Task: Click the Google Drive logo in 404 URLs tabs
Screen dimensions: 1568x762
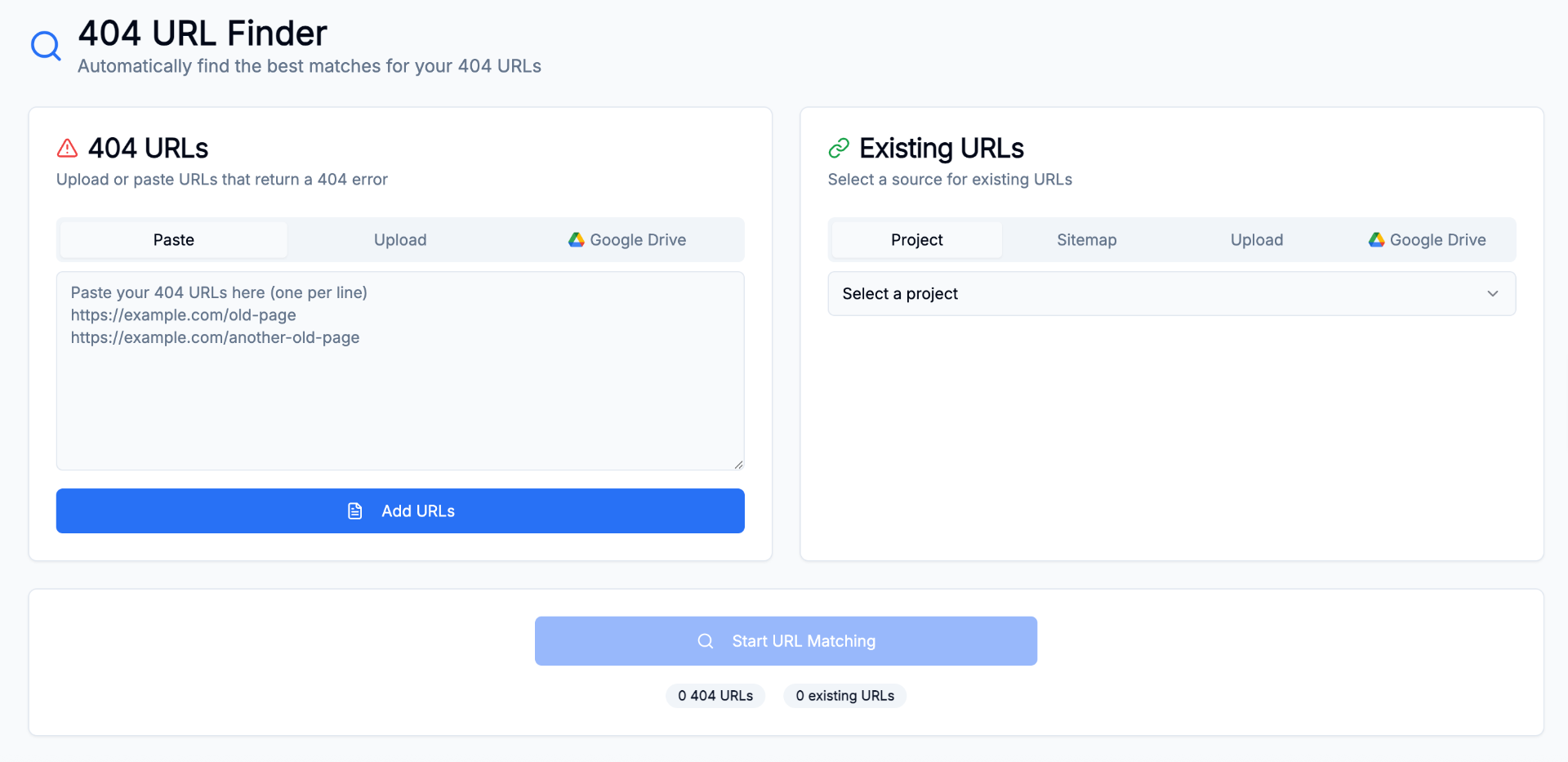Action: pos(577,239)
